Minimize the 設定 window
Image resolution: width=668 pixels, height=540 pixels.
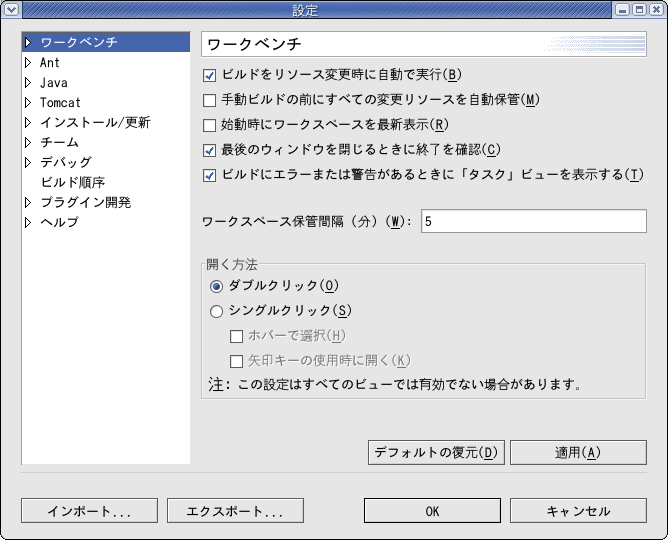[x=622, y=9]
